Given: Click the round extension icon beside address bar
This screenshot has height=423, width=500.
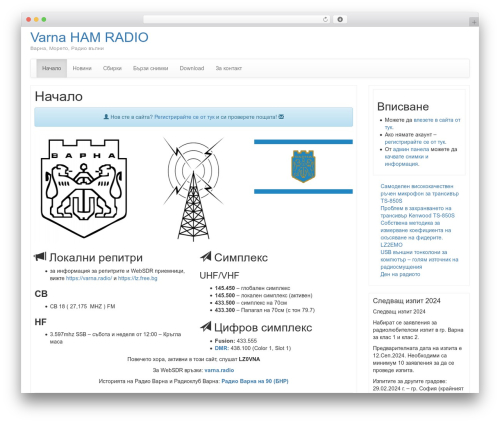Looking at the screenshot, I should 340,20.
